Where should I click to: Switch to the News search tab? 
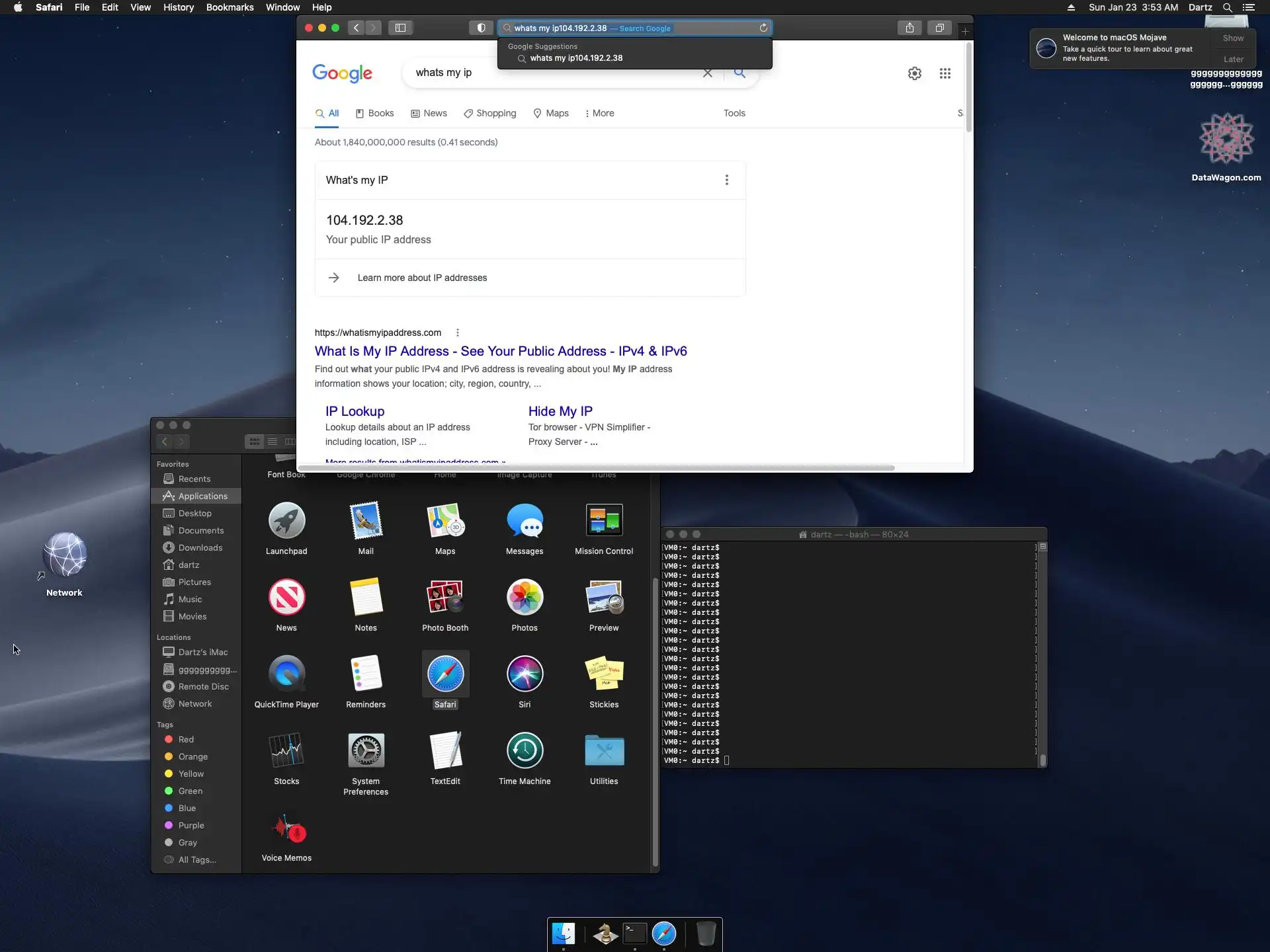pyautogui.click(x=429, y=113)
